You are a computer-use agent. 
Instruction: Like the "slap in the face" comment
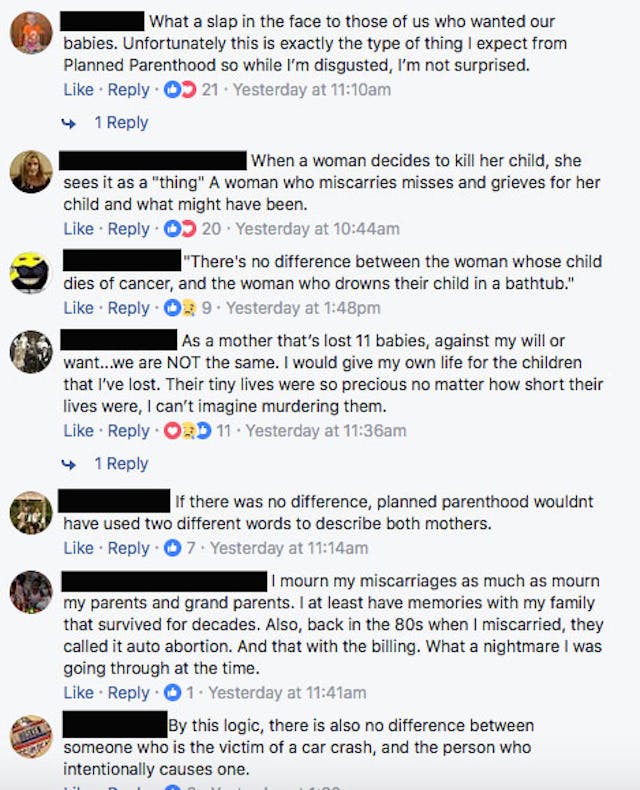[78, 90]
